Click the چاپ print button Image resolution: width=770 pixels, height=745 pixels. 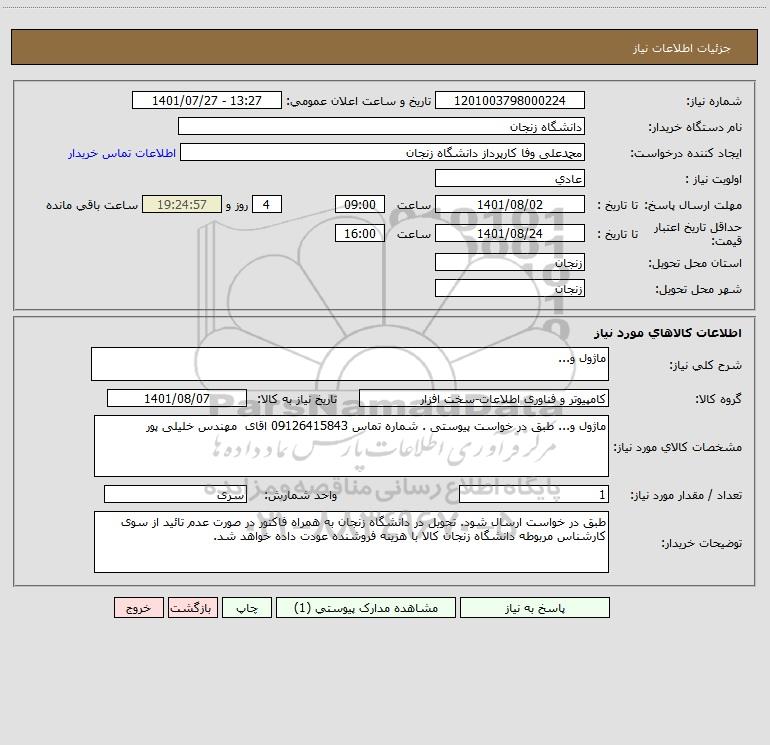click(247, 607)
